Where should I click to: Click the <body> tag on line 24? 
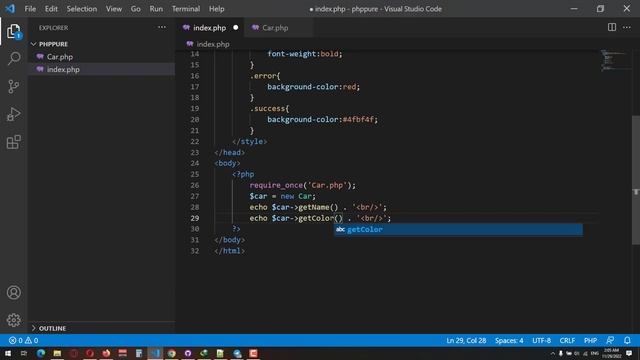(227, 163)
